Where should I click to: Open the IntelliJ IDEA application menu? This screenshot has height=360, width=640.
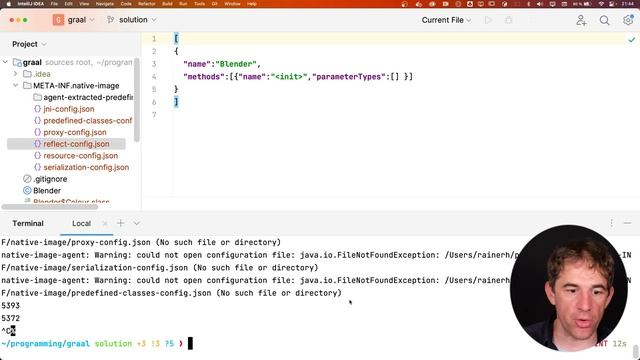click(31, 4)
